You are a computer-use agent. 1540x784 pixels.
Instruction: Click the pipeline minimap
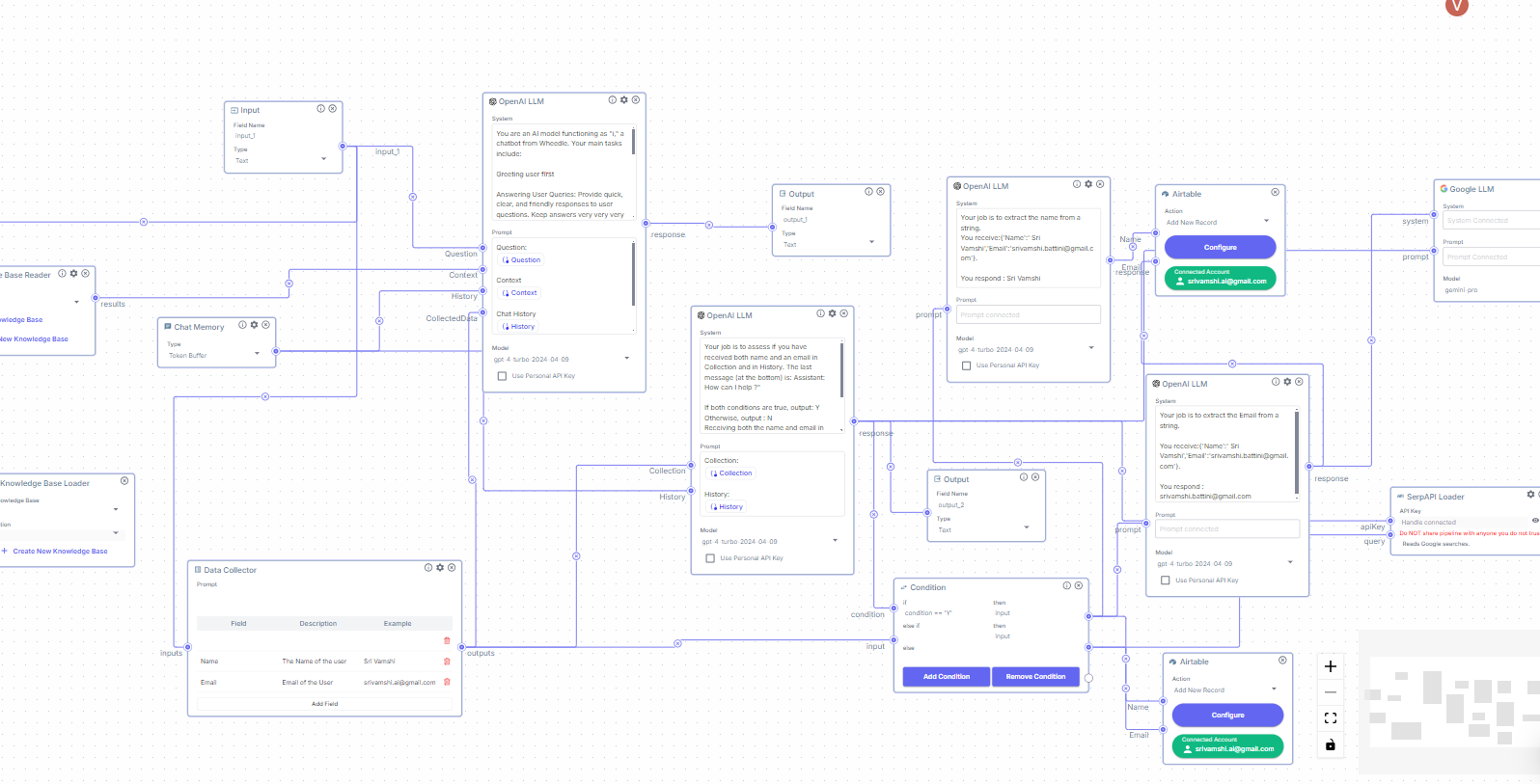click(x=1449, y=702)
